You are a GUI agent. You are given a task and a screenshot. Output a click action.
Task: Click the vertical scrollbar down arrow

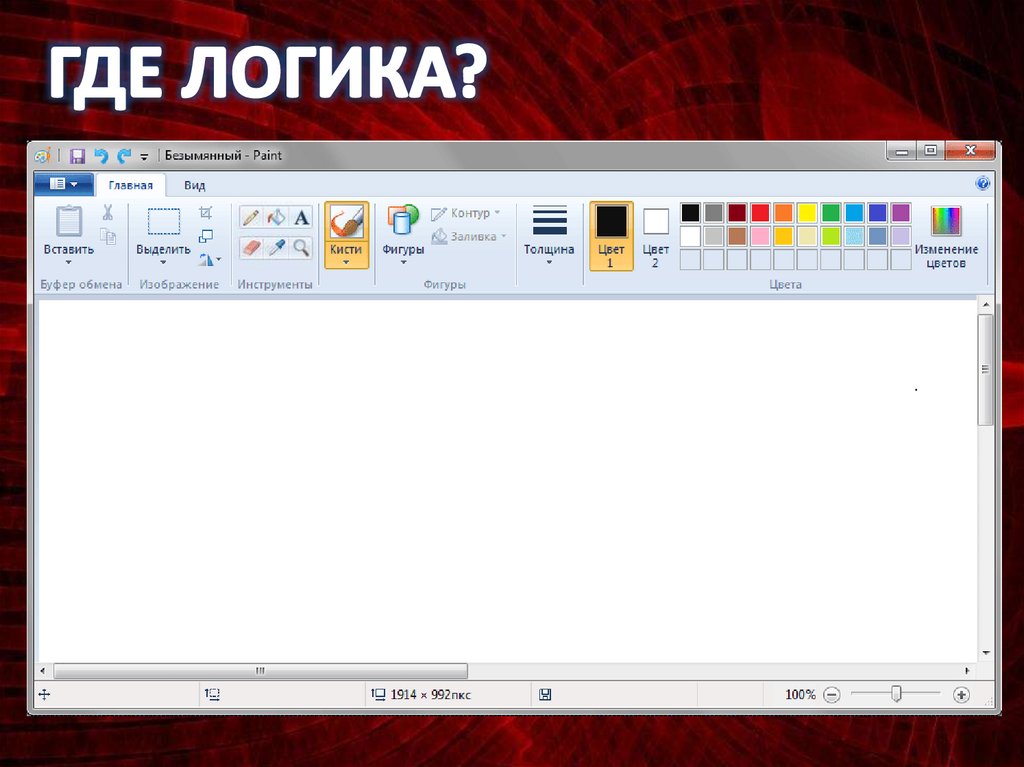click(x=986, y=653)
